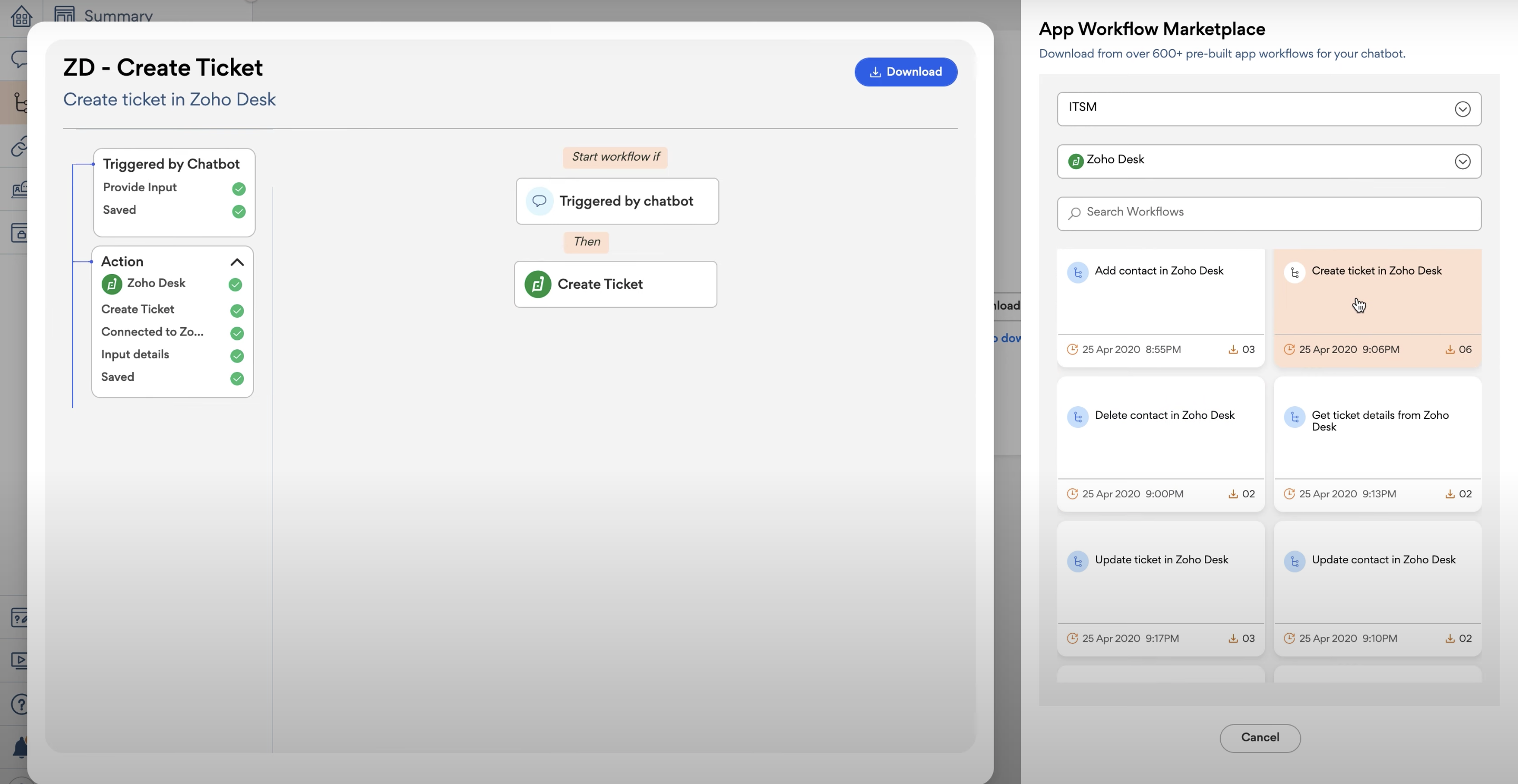1518x784 pixels.
Task: Click the workflow icon on Add contact card
Action: pyautogui.click(x=1077, y=272)
